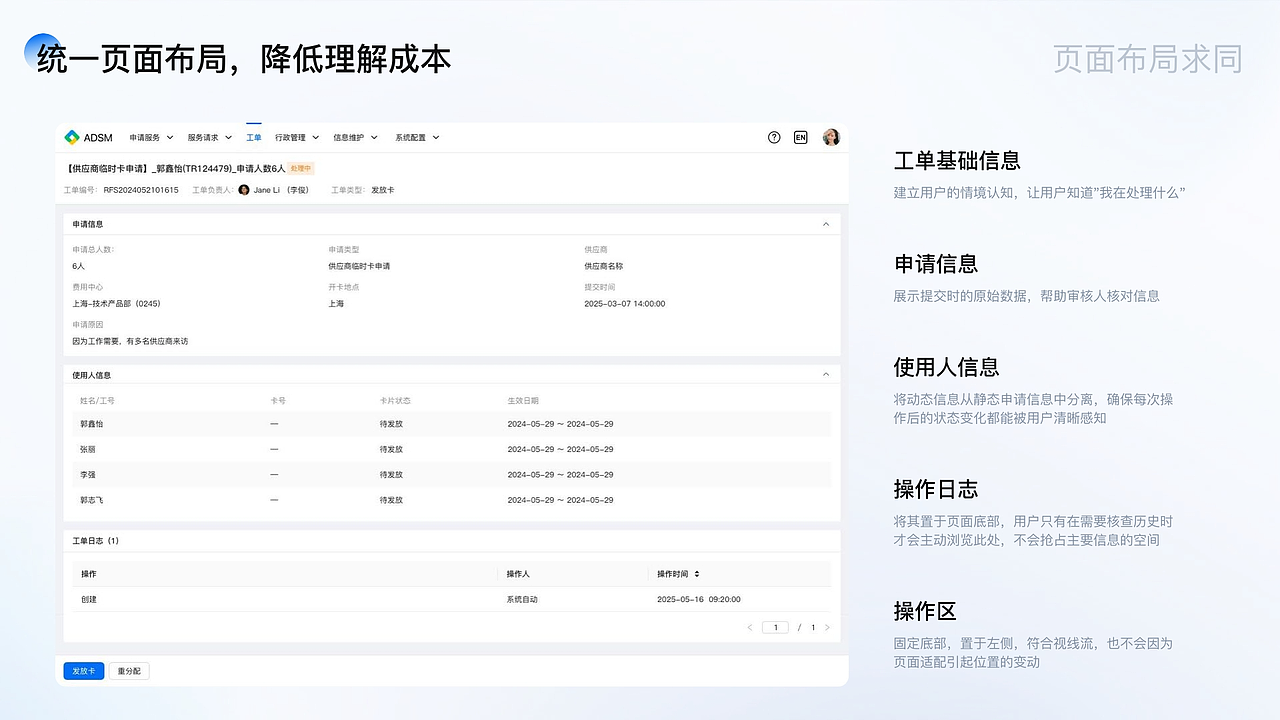Collapse the 使用人信息 section
The height and width of the screenshot is (720, 1280).
(x=825, y=373)
